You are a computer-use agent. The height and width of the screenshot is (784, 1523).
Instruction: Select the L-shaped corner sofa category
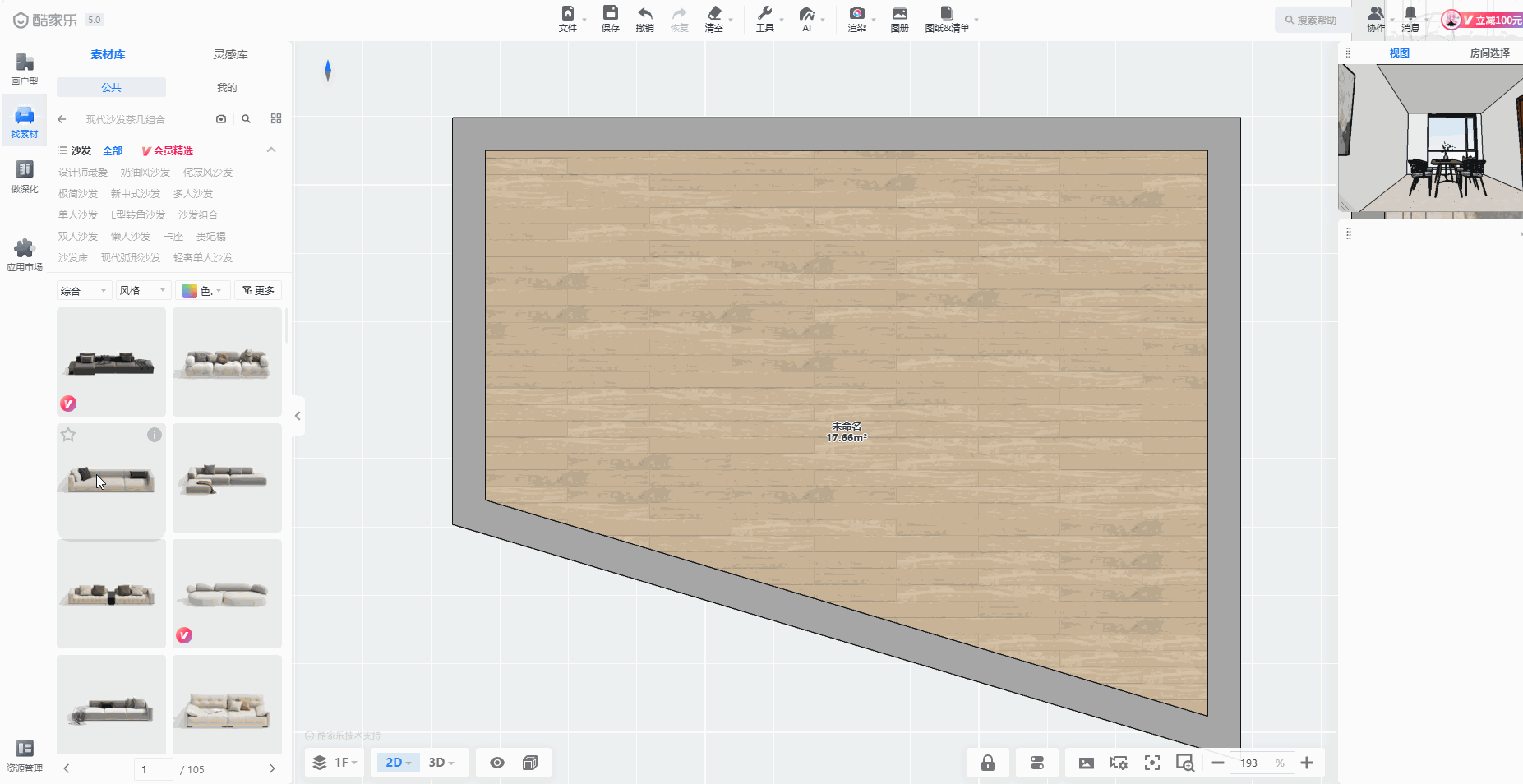[x=138, y=215]
